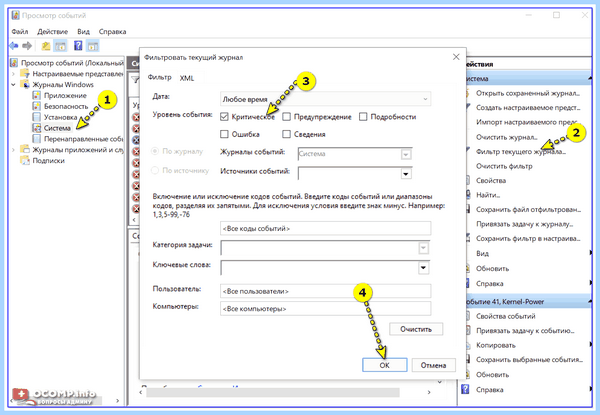Click the Отмена button
600x415 pixels.
pyautogui.click(x=434, y=365)
